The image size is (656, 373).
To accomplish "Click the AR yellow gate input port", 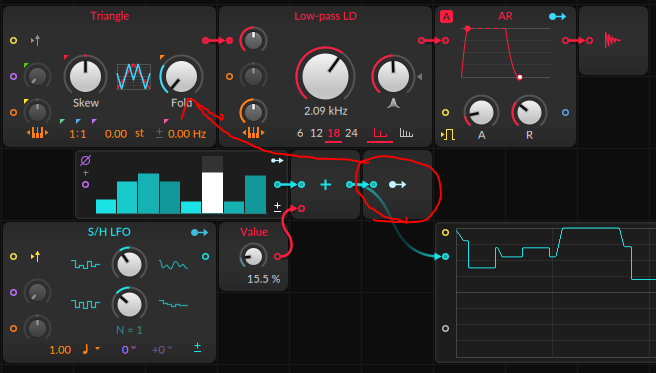I will pyautogui.click(x=446, y=112).
